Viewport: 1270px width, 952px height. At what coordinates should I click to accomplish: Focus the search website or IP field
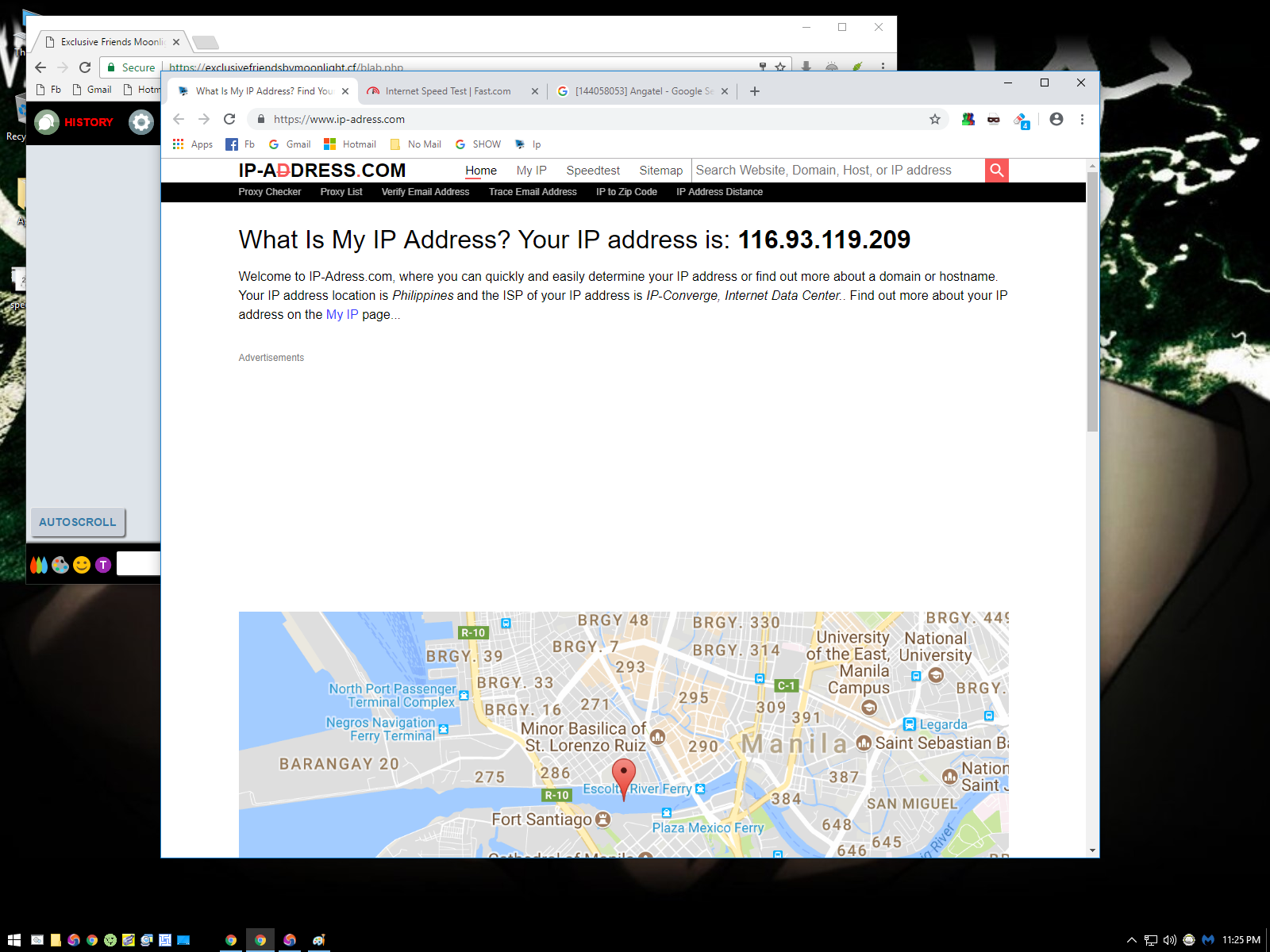click(x=838, y=171)
